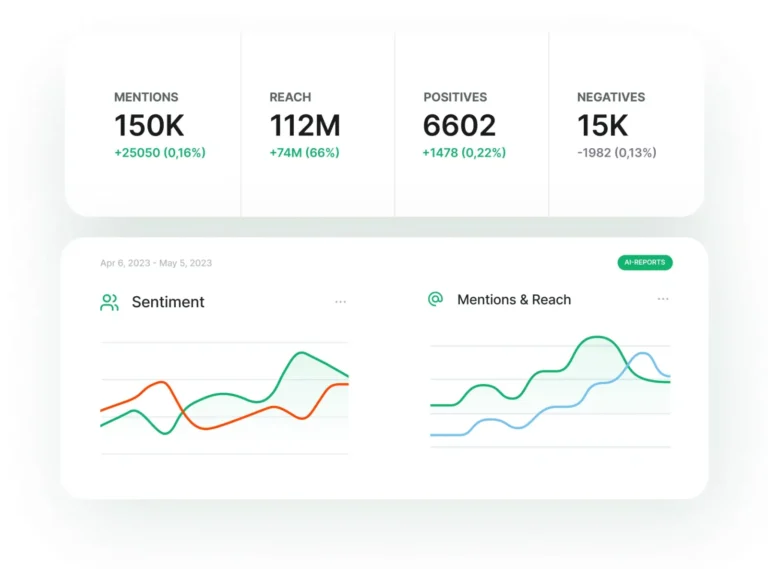768x569 pixels.
Task: Click the POSITIVES label
Action: (x=455, y=97)
